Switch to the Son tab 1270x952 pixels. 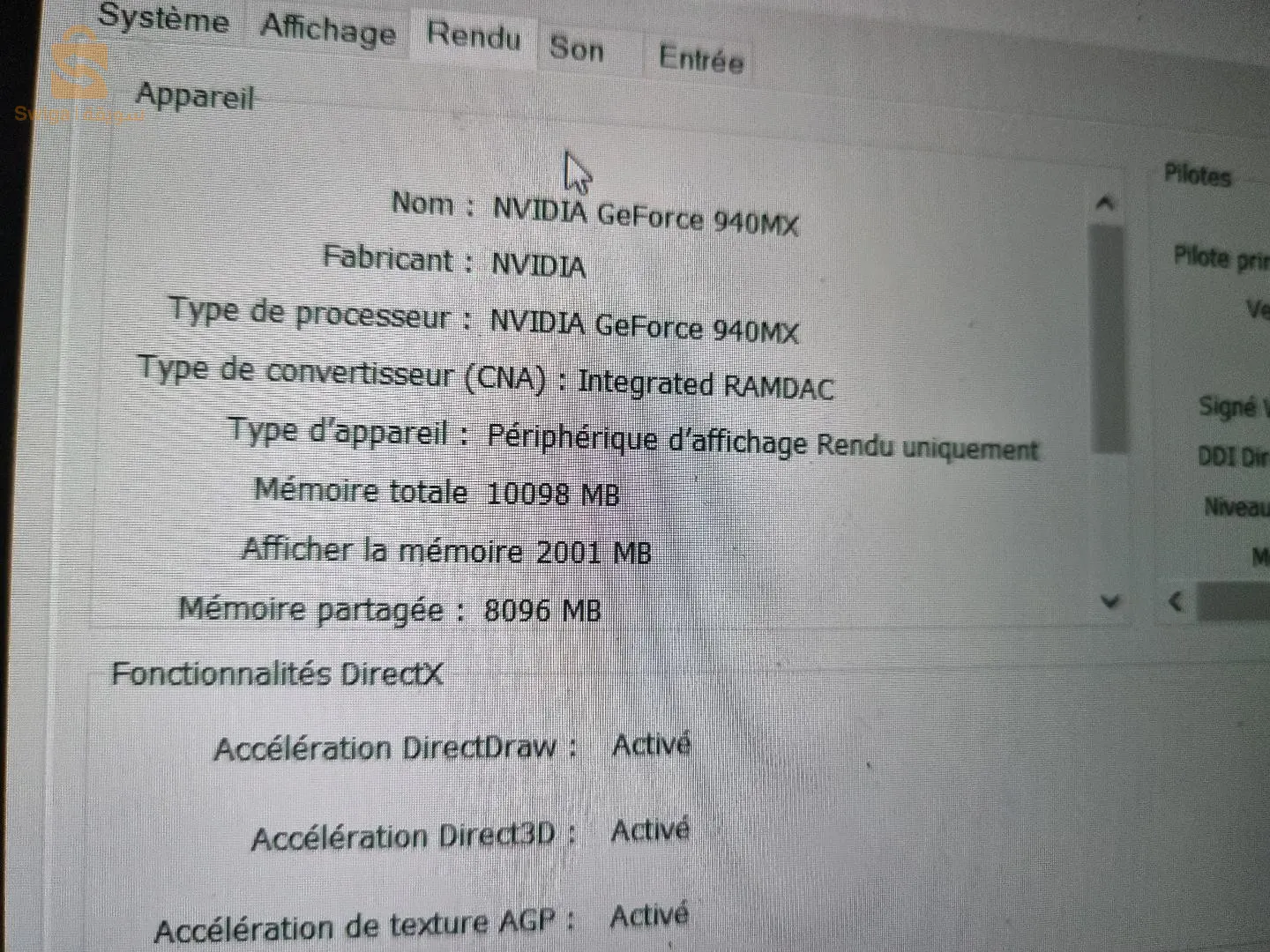tap(577, 49)
